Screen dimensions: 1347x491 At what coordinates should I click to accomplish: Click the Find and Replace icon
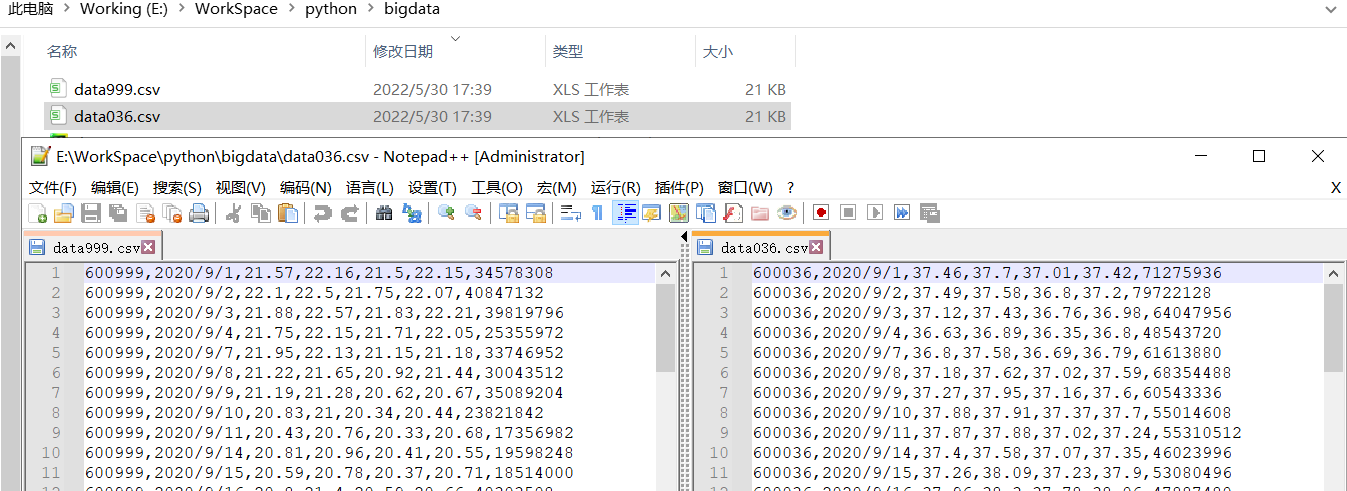[x=411, y=213]
